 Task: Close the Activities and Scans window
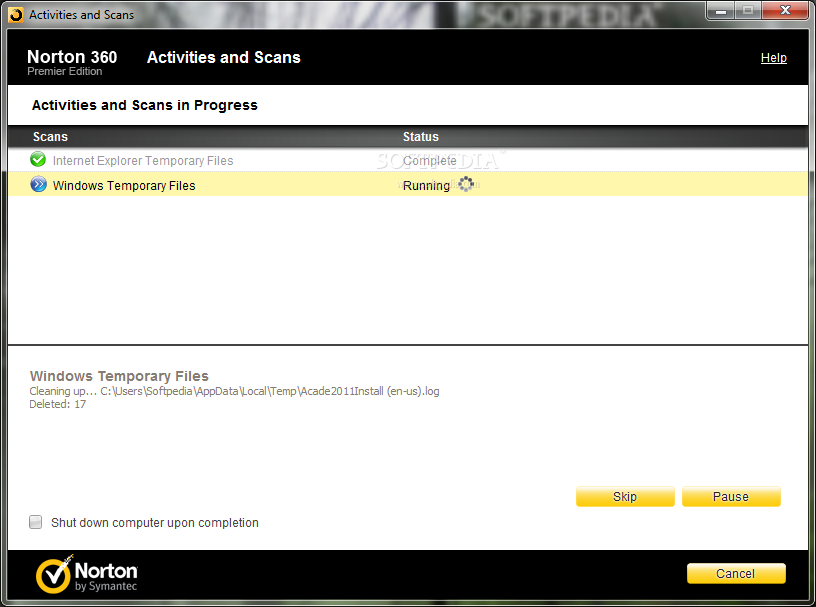[785, 10]
